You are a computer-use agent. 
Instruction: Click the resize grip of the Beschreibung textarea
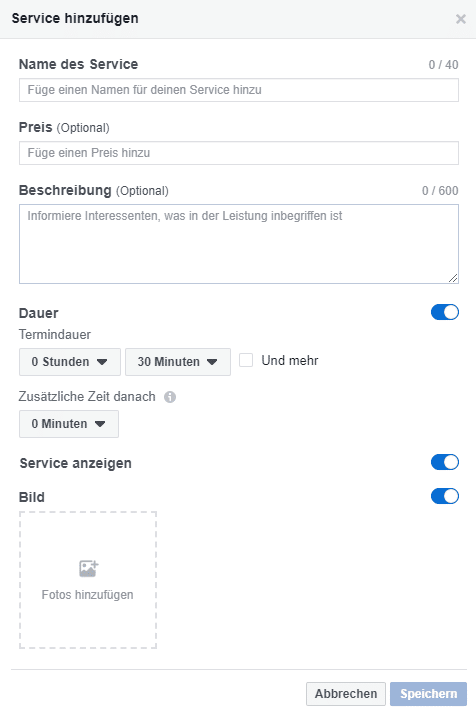pos(453,278)
